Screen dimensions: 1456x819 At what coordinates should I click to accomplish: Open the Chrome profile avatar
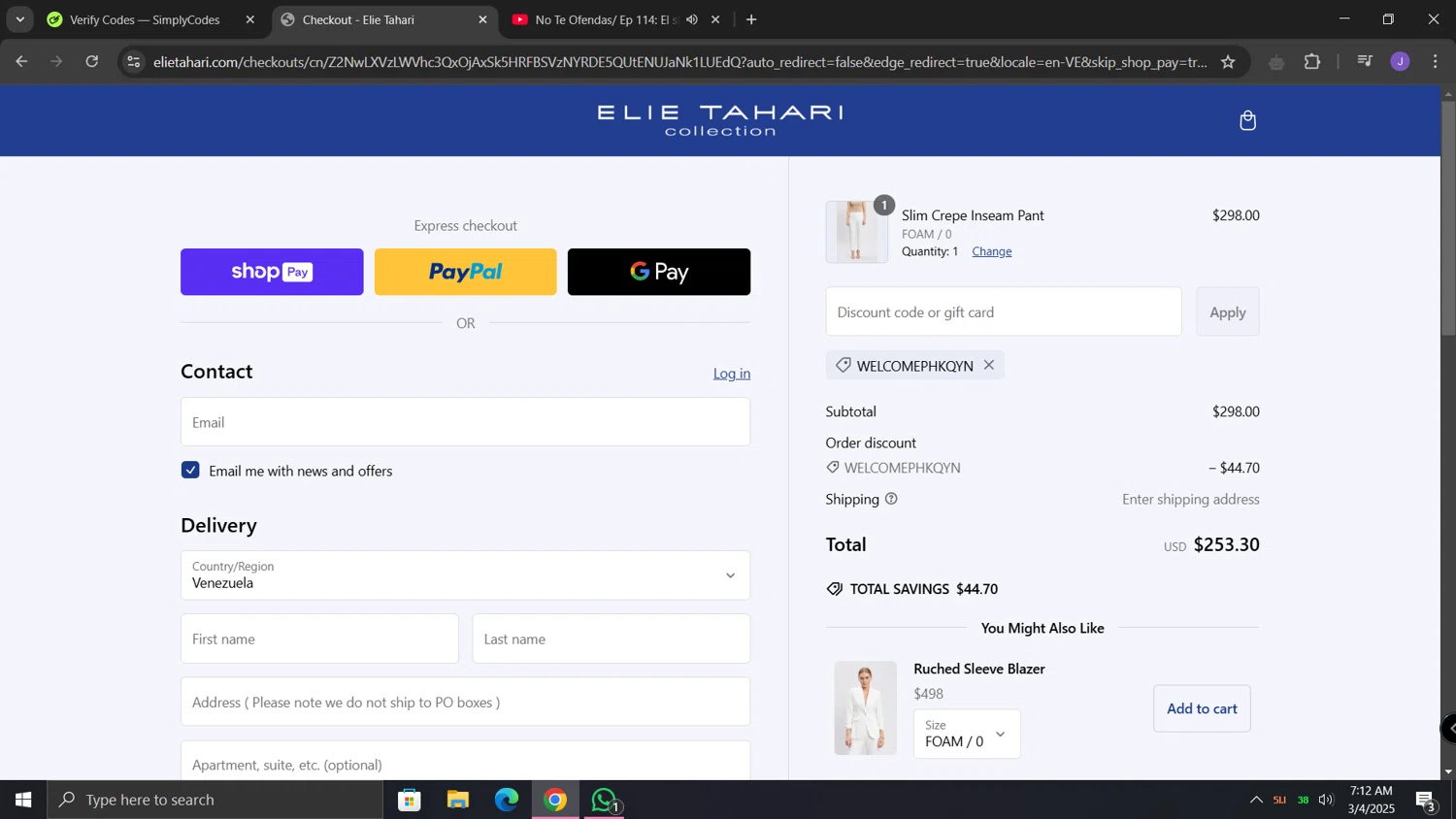(x=1400, y=62)
